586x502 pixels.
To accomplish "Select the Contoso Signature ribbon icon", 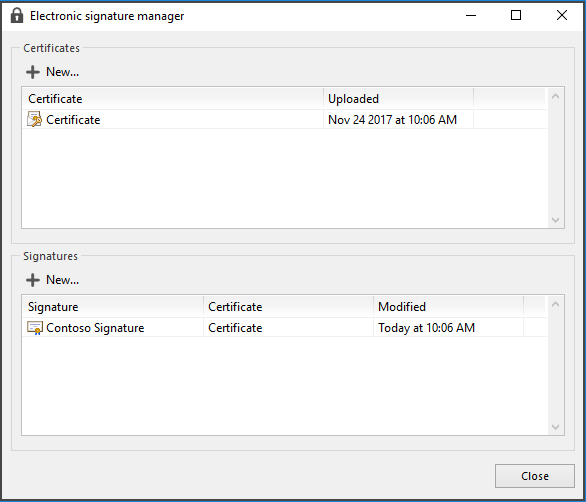I will [35, 328].
